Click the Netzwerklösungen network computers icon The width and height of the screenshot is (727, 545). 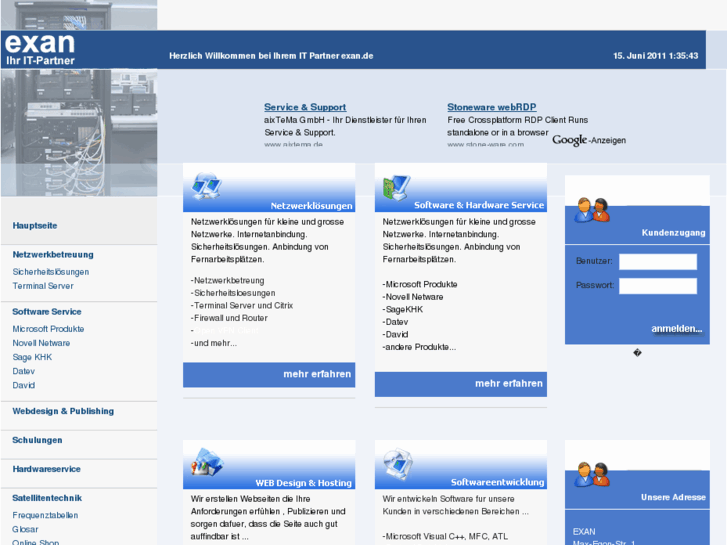pyautogui.click(x=206, y=186)
